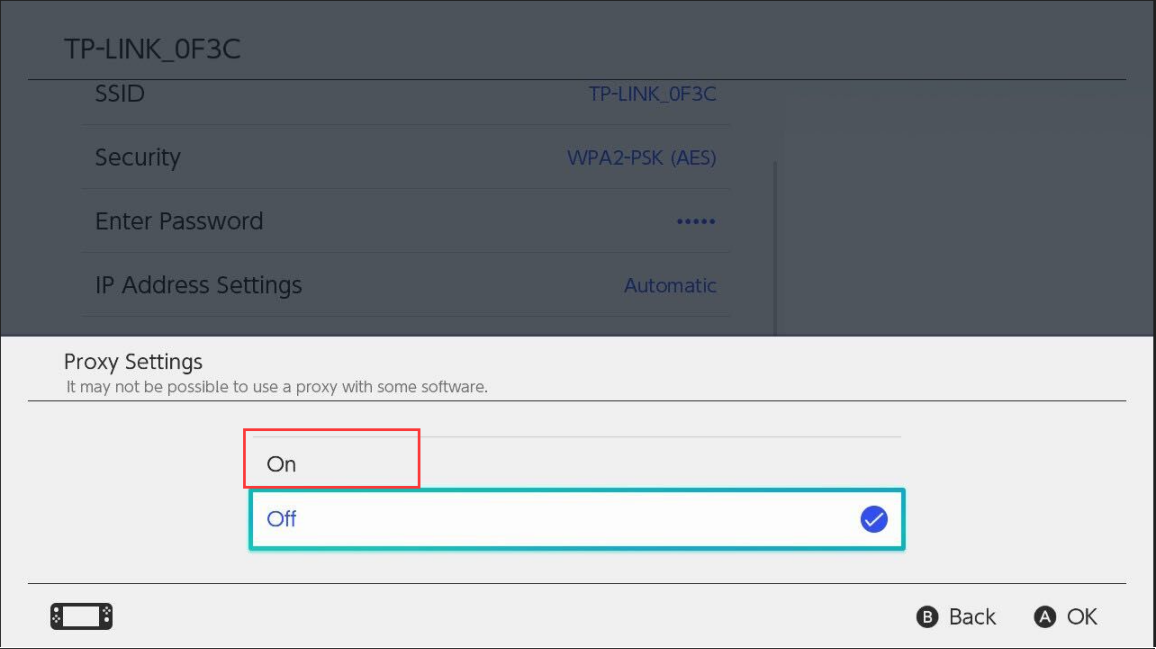
Task: Click the Proxy Settings heading
Action: tap(133, 361)
